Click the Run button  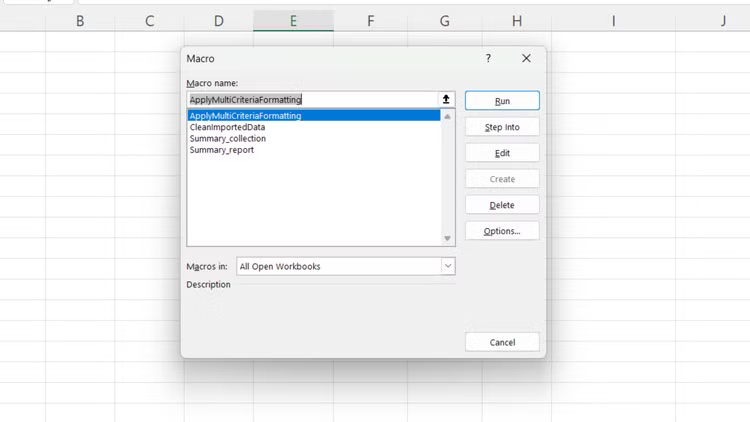click(x=502, y=101)
